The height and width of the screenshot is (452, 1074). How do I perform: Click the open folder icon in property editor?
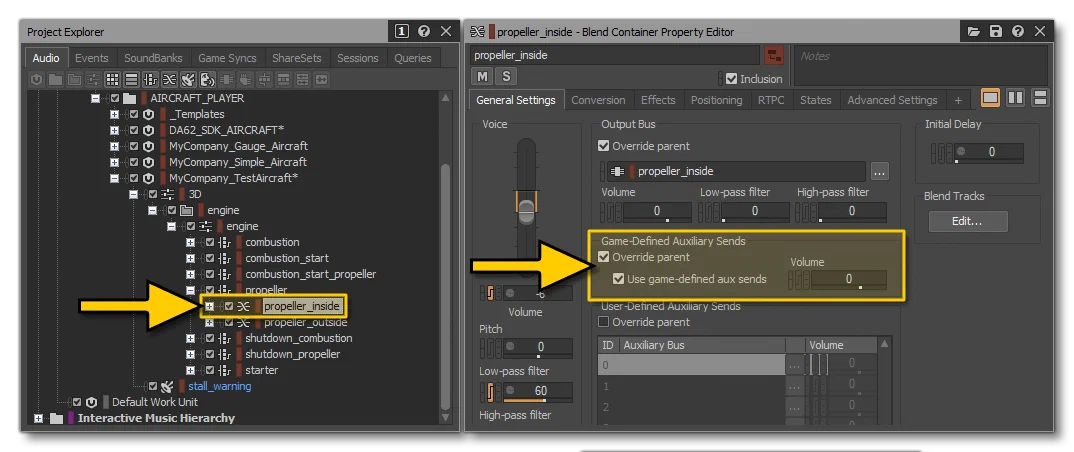(973, 32)
